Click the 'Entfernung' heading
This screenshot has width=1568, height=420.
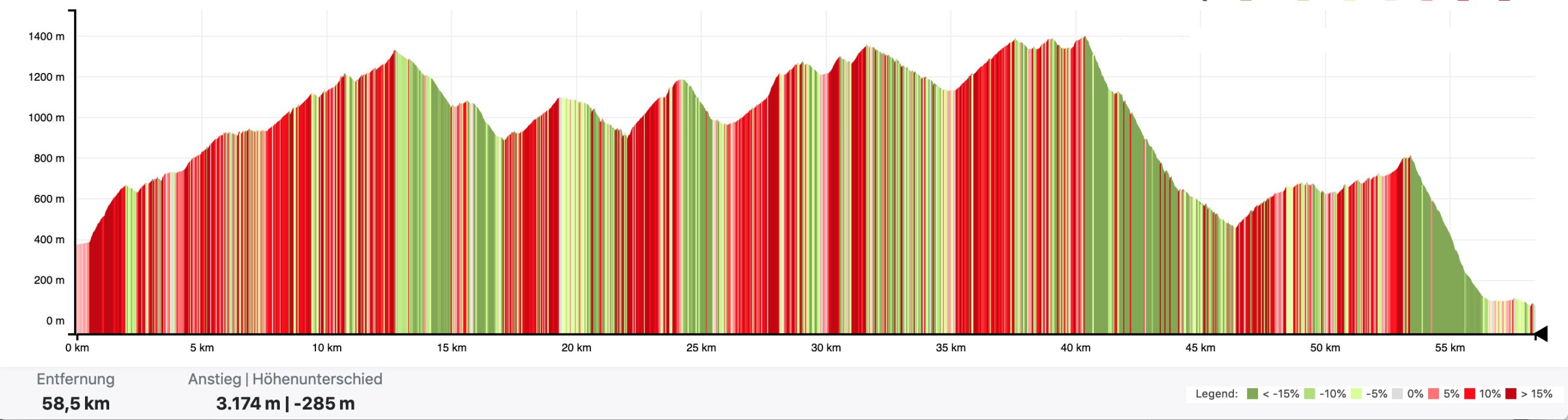(75, 379)
